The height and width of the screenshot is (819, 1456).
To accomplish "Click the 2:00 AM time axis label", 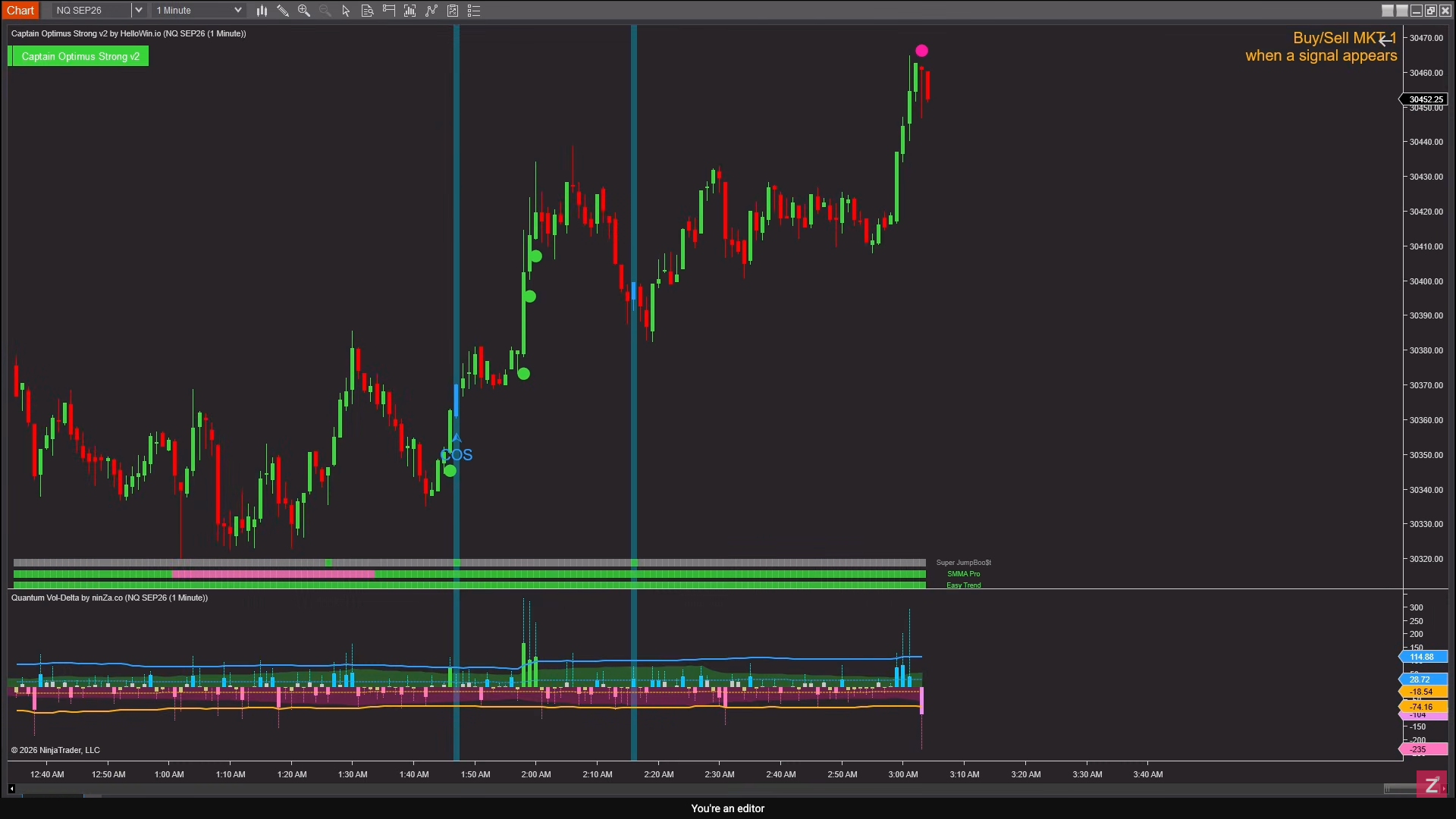I will tap(536, 774).
